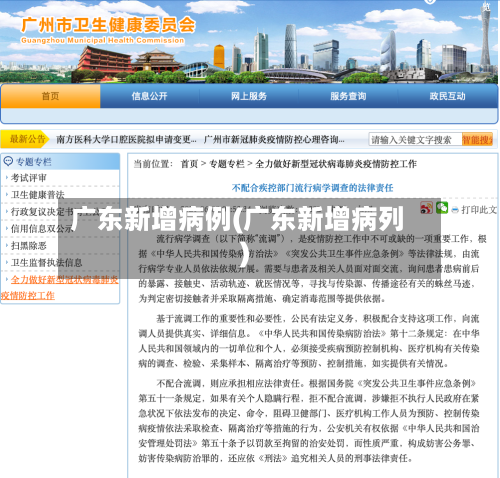Viewport: 500px width, 478px height.
Task: Share article via Weibo icon
Action: pyautogui.click(x=426, y=208)
